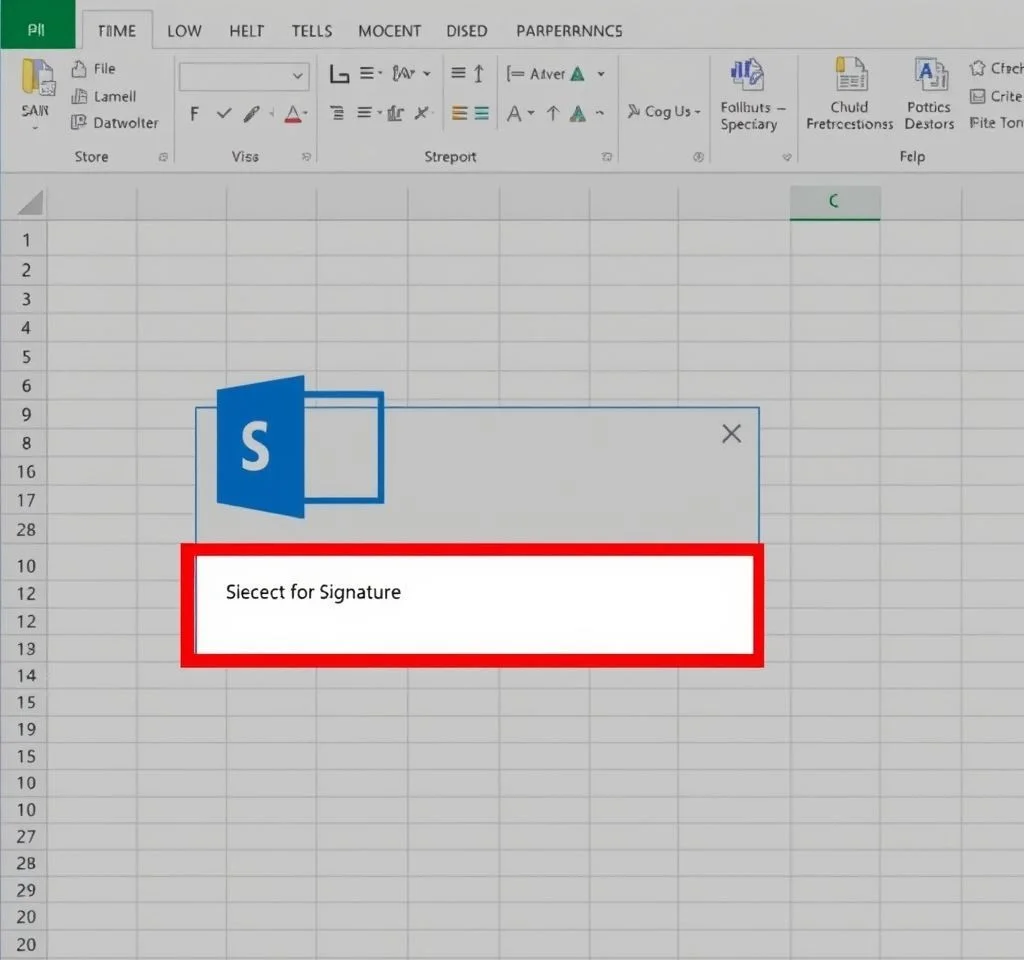Image resolution: width=1024 pixels, height=960 pixels.
Task: Click the caret icon after lower green A
Action: pyautogui.click(x=600, y=113)
